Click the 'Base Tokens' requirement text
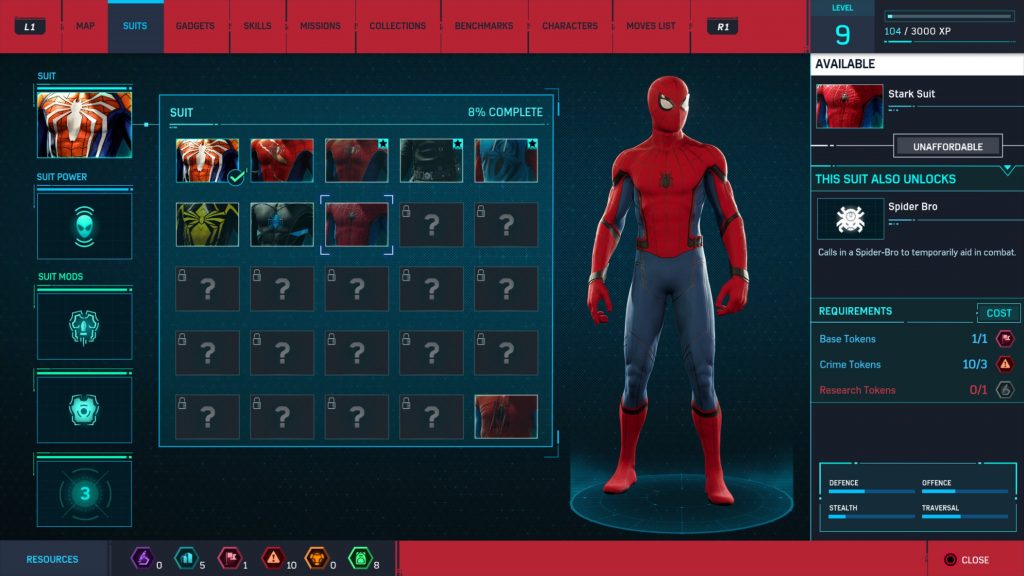 [x=847, y=339]
